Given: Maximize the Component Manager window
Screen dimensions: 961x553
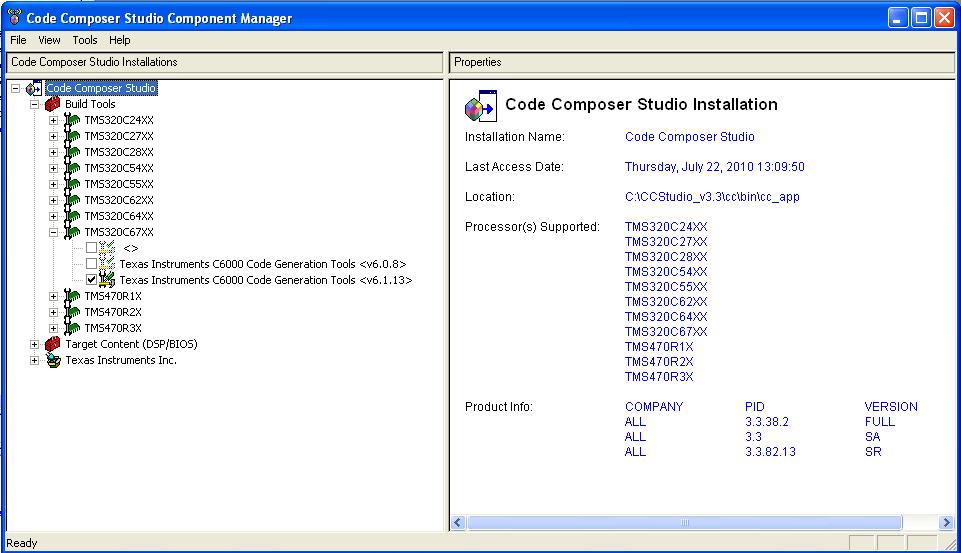Looking at the screenshot, I should (x=921, y=18).
